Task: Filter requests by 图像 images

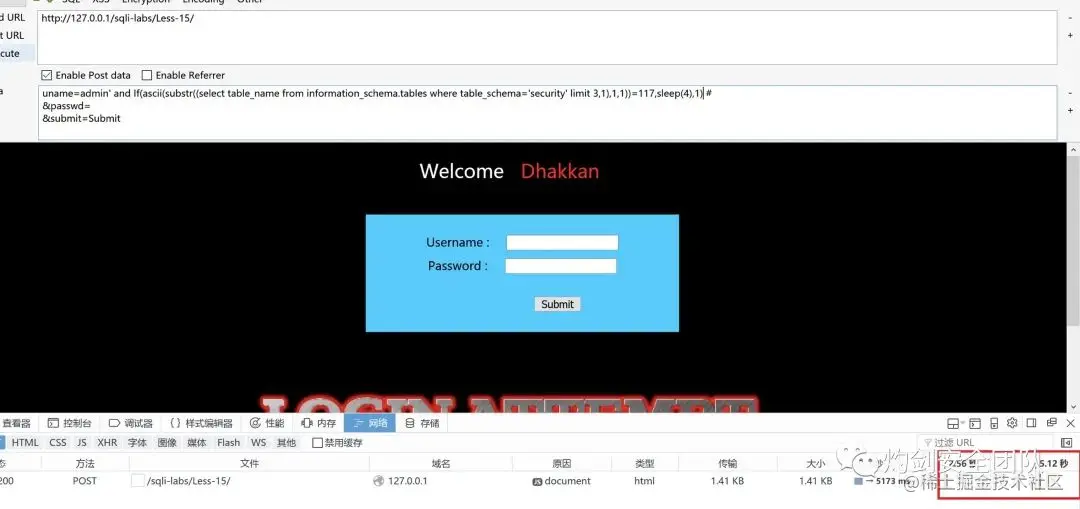Action: click(x=167, y=443)
